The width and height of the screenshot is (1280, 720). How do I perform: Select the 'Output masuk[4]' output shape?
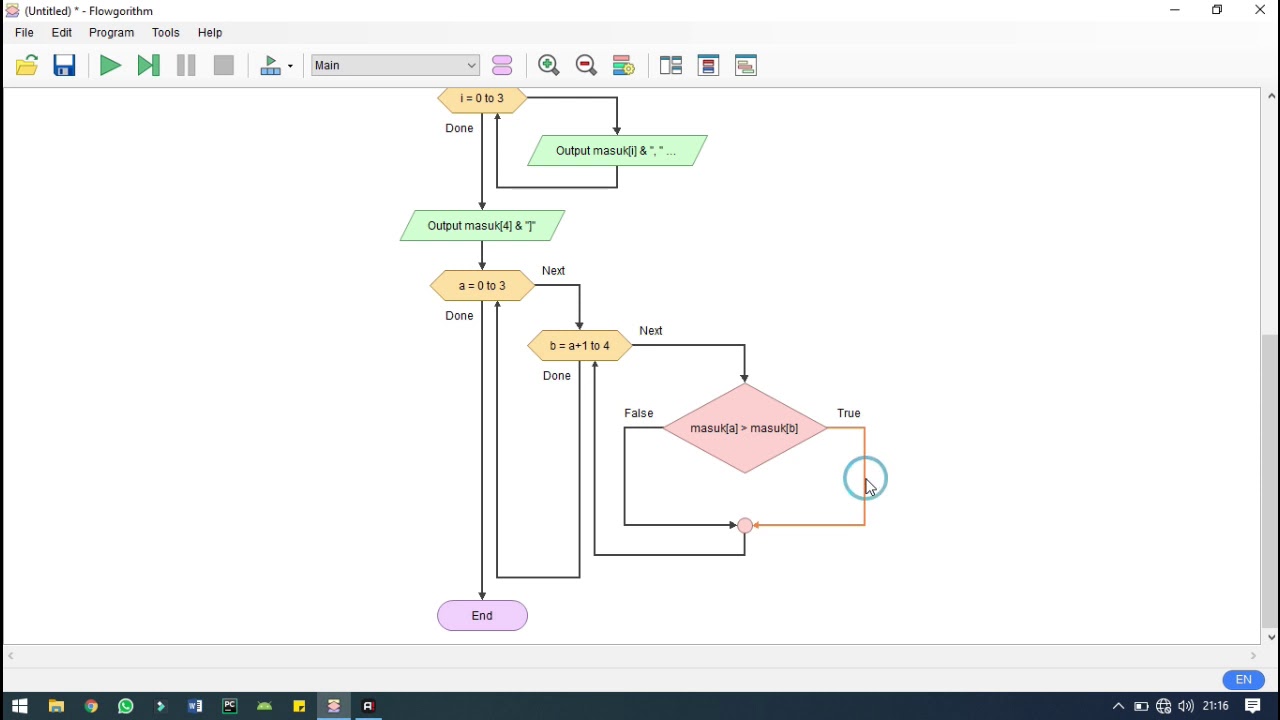[x=482, y=226]
